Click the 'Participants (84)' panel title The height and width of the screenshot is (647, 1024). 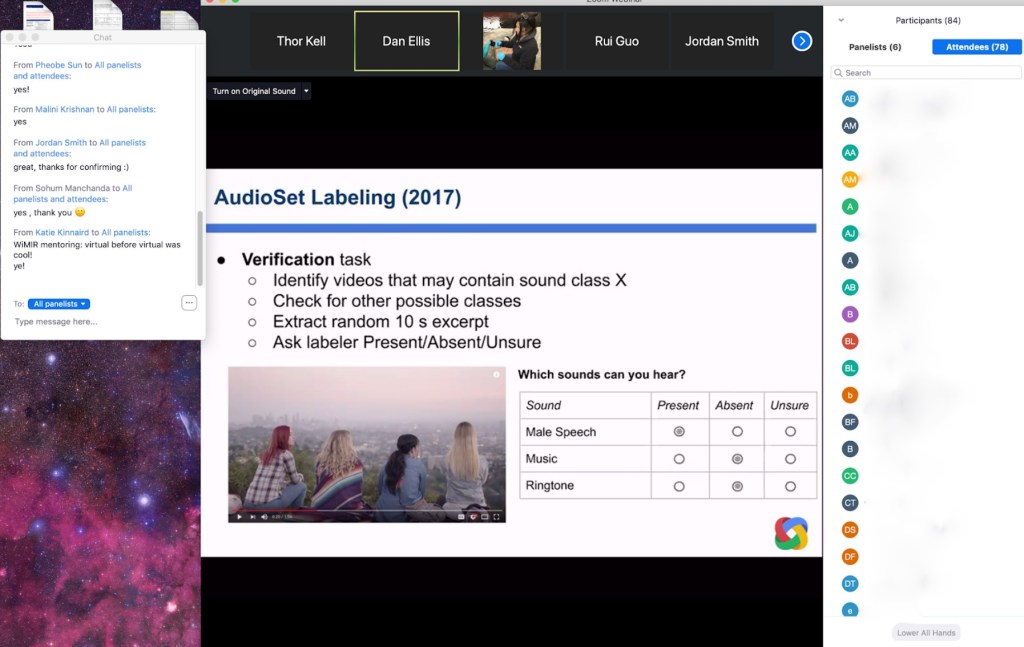click(x=927, y=20)
